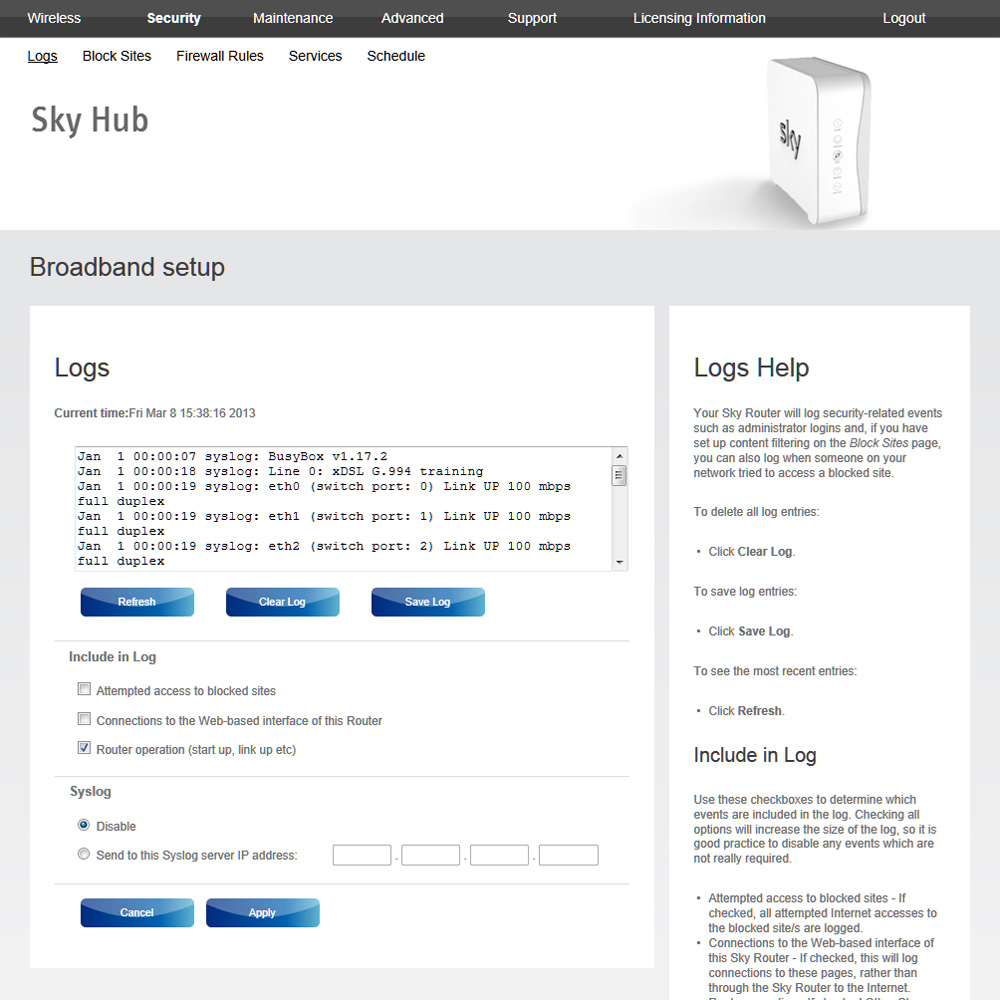Image resolution: width=1000 pixels, height=1000 pixels.
Task: Select Send to this Syslog server option
Action: pos(84,854)
